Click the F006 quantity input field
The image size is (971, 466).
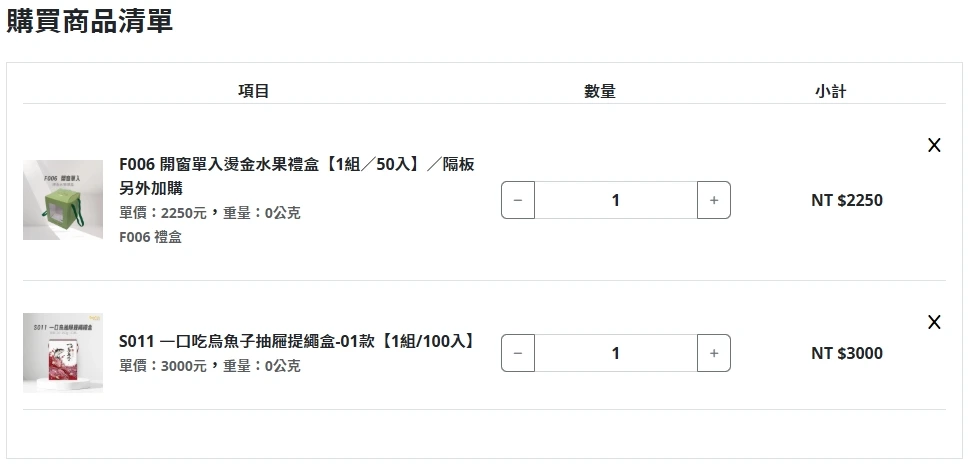point(615,200)
